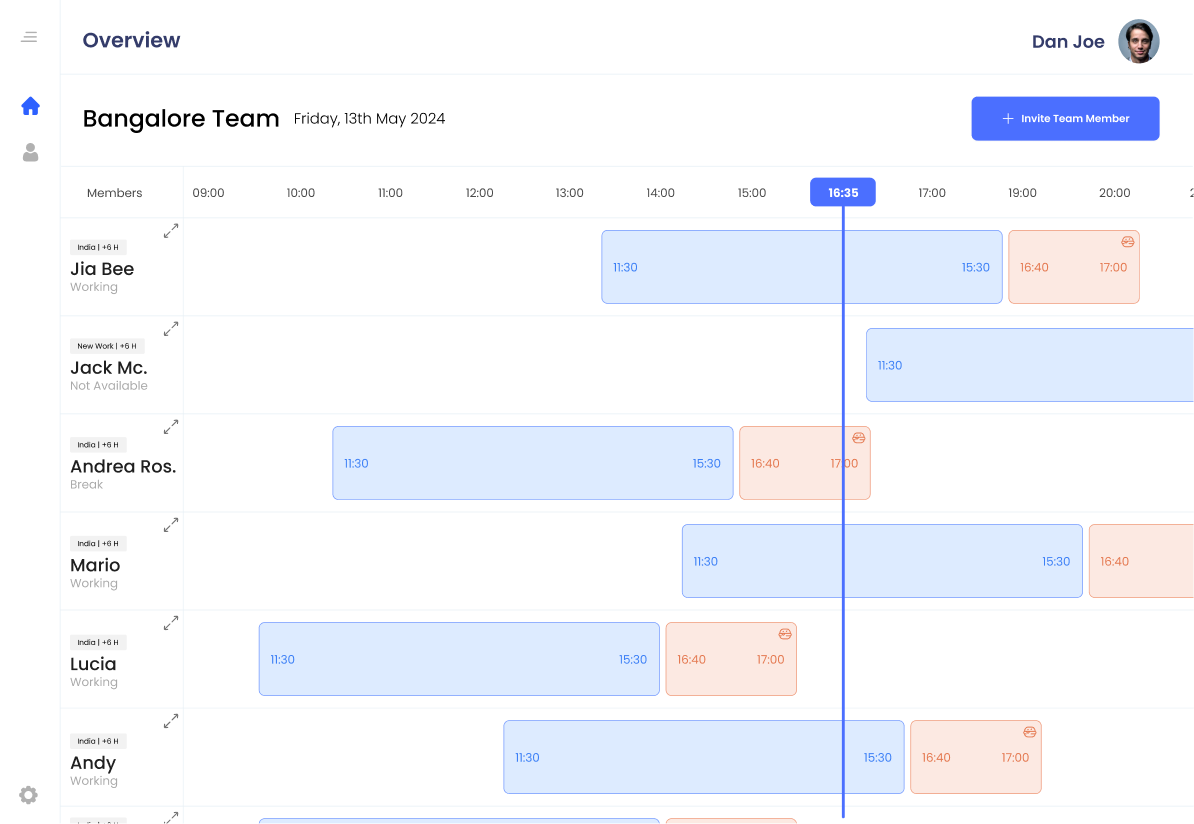
Task: Click the 12:00 time header label
Action: coord(479,193)
